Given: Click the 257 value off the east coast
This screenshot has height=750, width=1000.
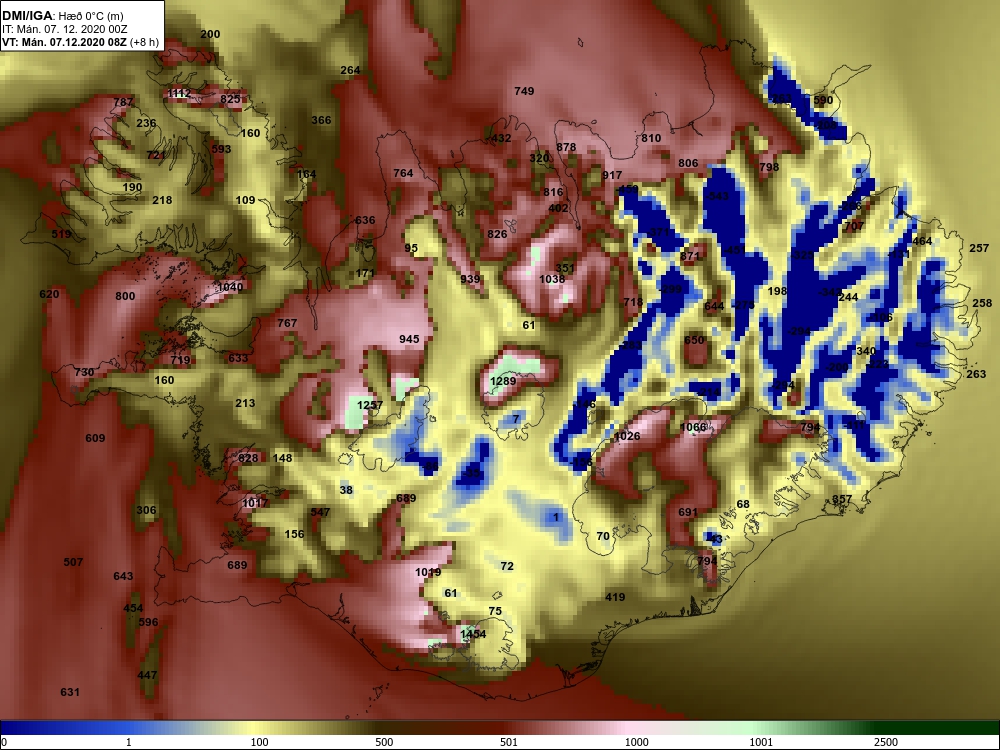Looking at the screenshot, I should (x=979, y=248).
